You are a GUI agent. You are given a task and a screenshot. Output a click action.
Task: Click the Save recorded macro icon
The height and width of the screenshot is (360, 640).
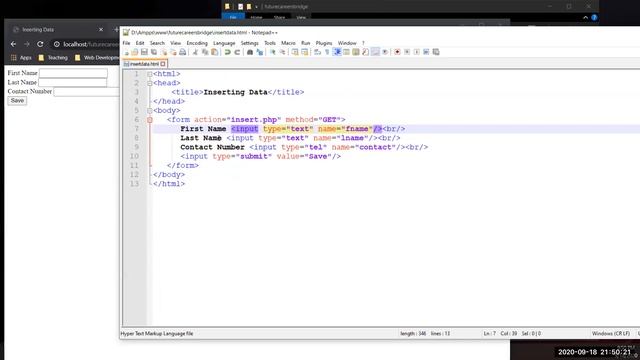(x=436, y=52)
